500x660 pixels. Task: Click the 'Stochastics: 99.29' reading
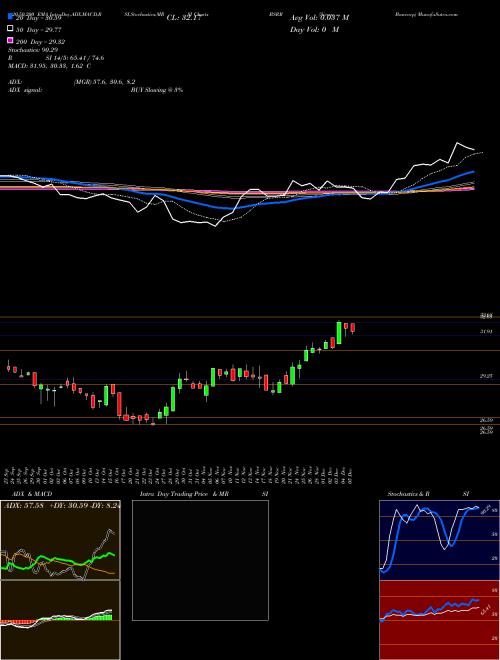32,50
